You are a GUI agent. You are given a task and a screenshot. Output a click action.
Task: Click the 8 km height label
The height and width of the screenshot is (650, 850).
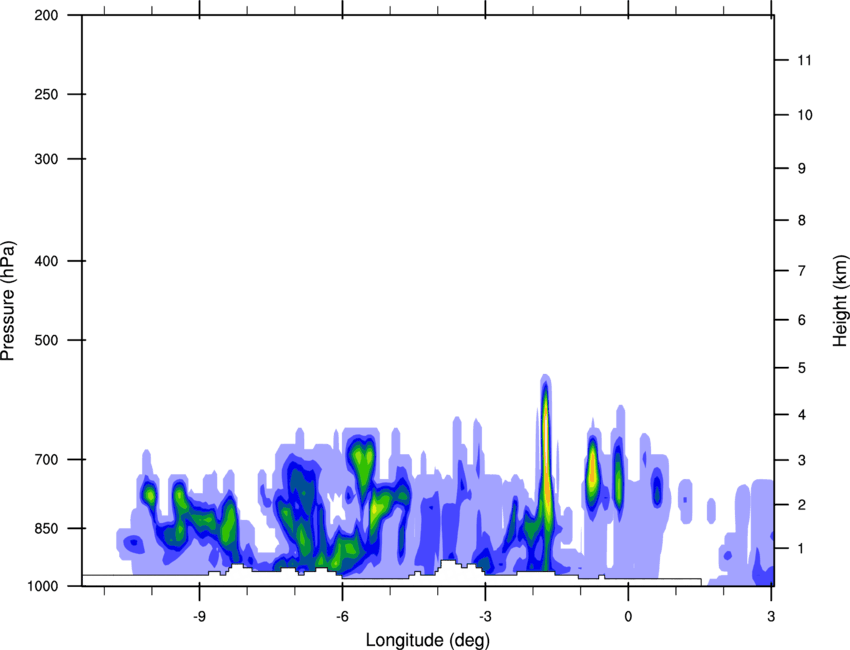click(x=802, y=220)
